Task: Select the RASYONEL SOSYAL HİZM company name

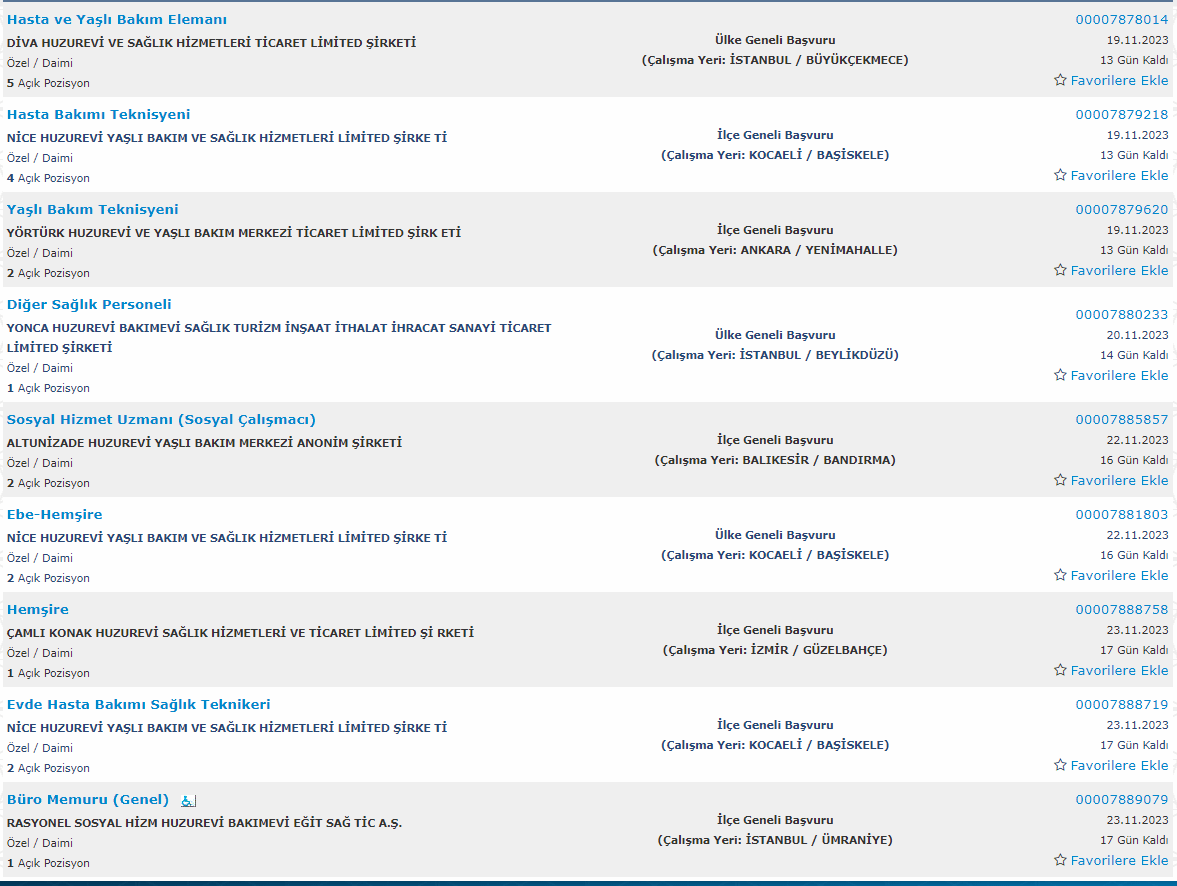Action: click(x=204, y=823)
